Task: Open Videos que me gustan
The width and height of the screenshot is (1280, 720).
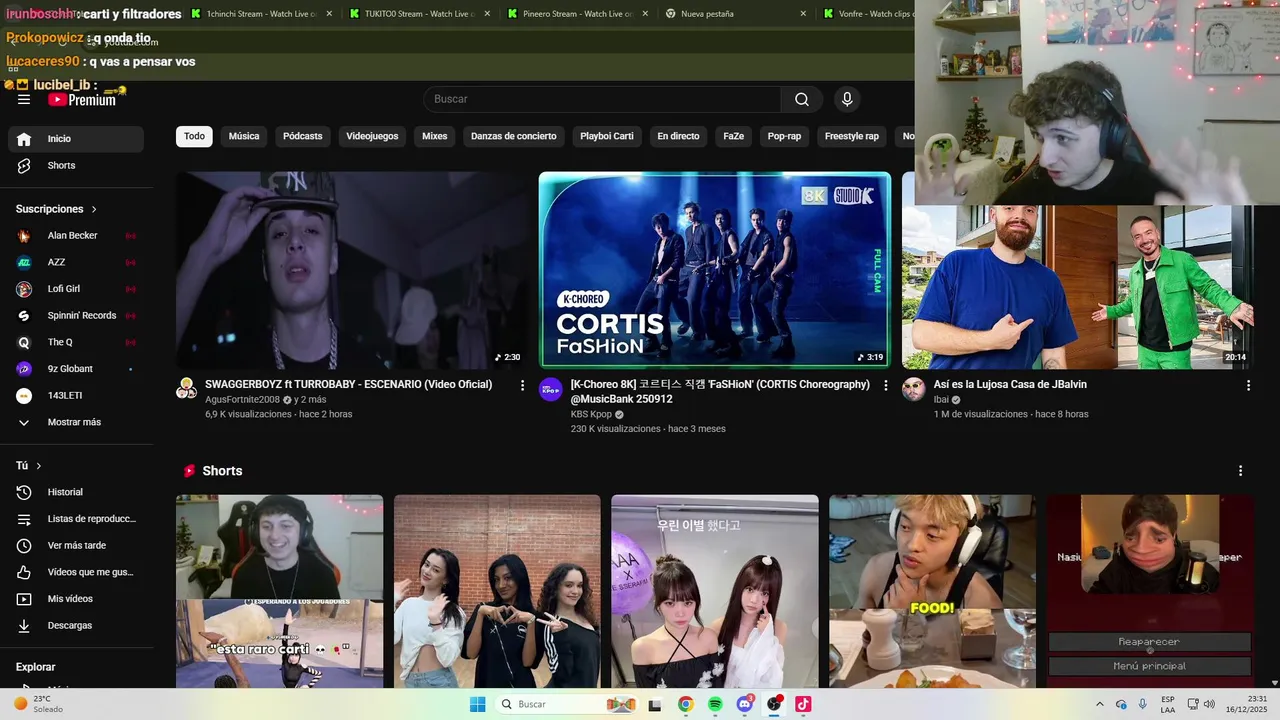Action: [76, 572]
